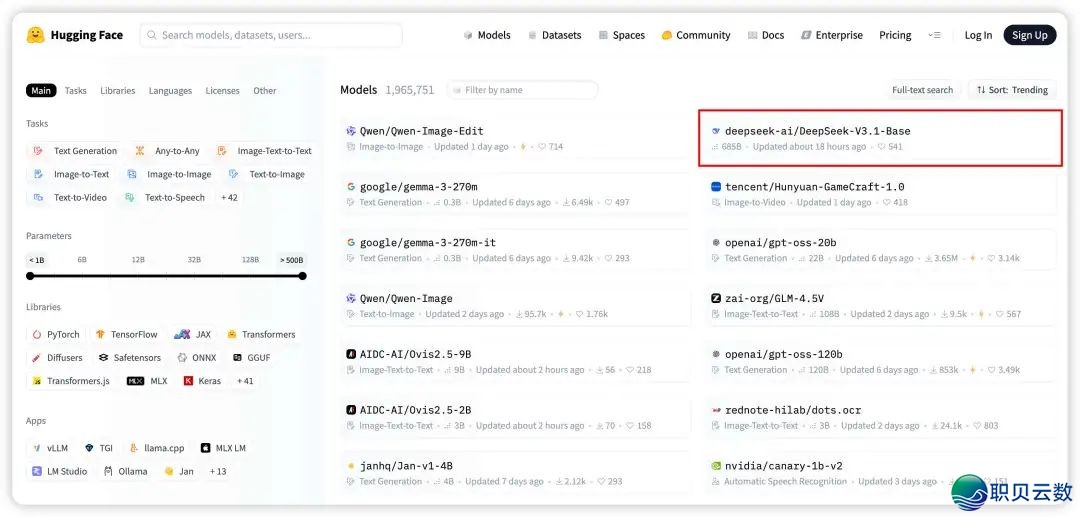Screen dimensions: 1080x517
Task: Click the Text-to-Speech task icon
Action: click(129, 198)
